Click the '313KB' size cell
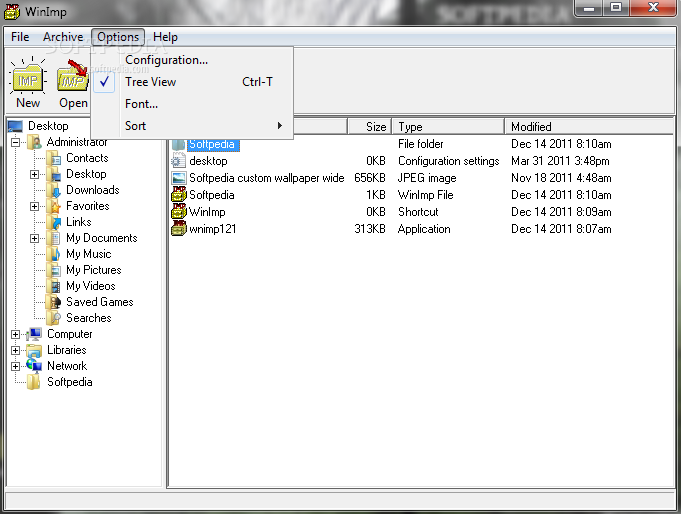The image size is (681, 514). (x=370, y=229)
